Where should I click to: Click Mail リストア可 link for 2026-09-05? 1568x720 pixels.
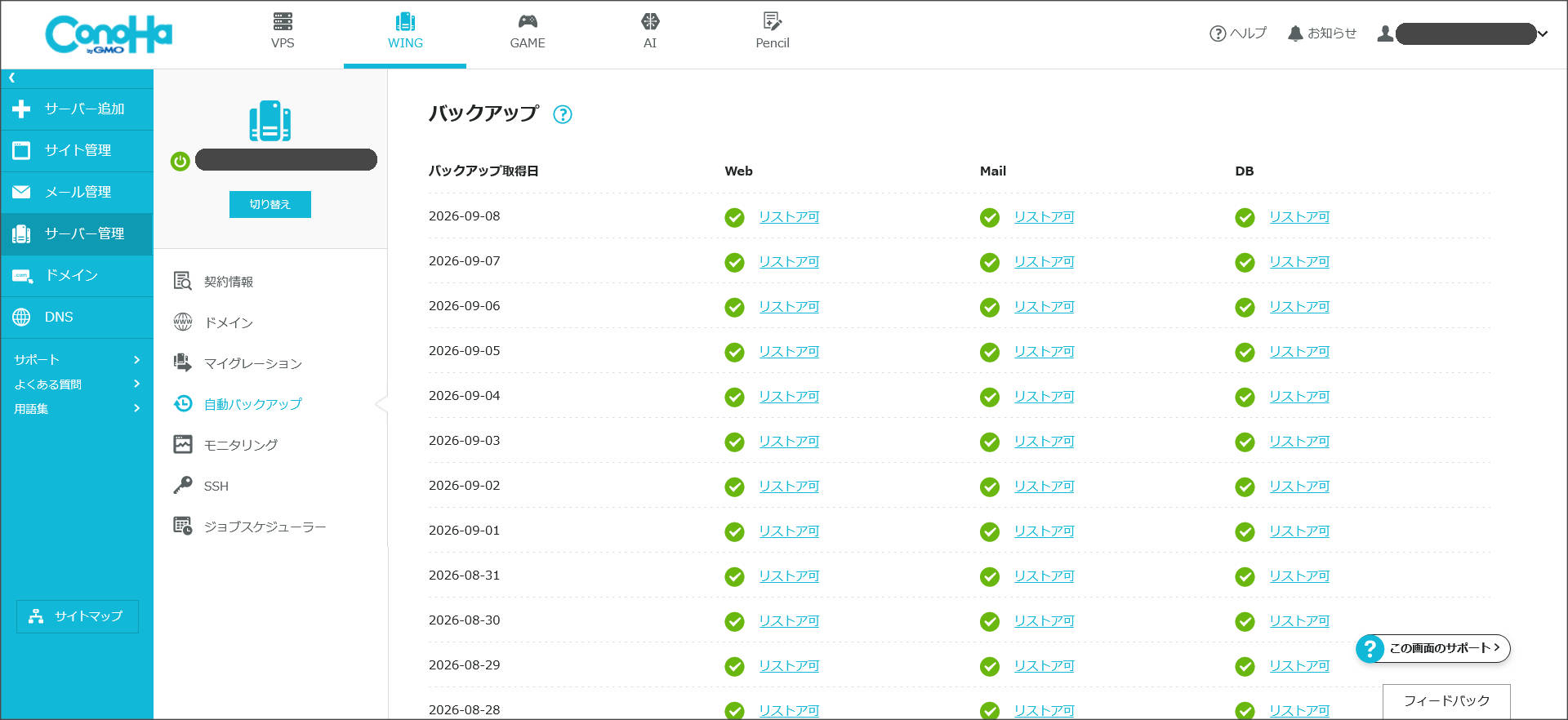click(x=1044, y=352)
